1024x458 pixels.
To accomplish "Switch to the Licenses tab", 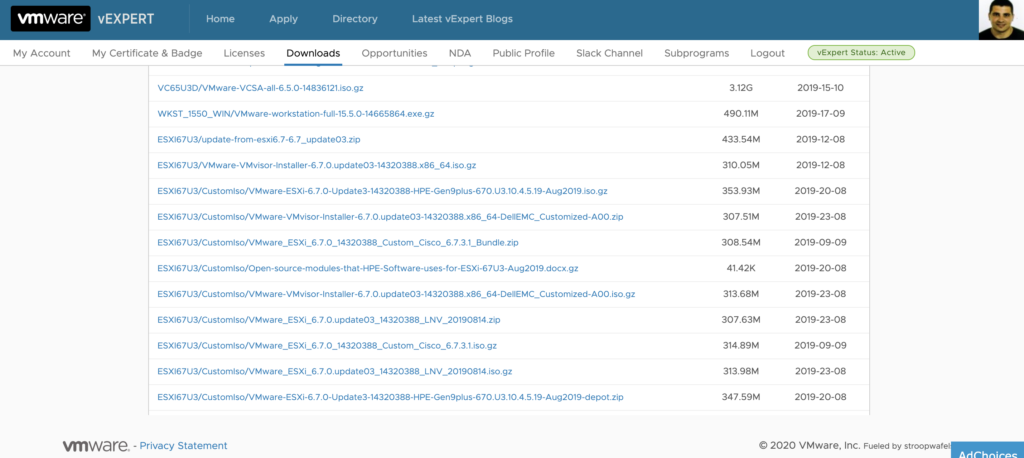I will pyautogui.click(x=244, y=53).
